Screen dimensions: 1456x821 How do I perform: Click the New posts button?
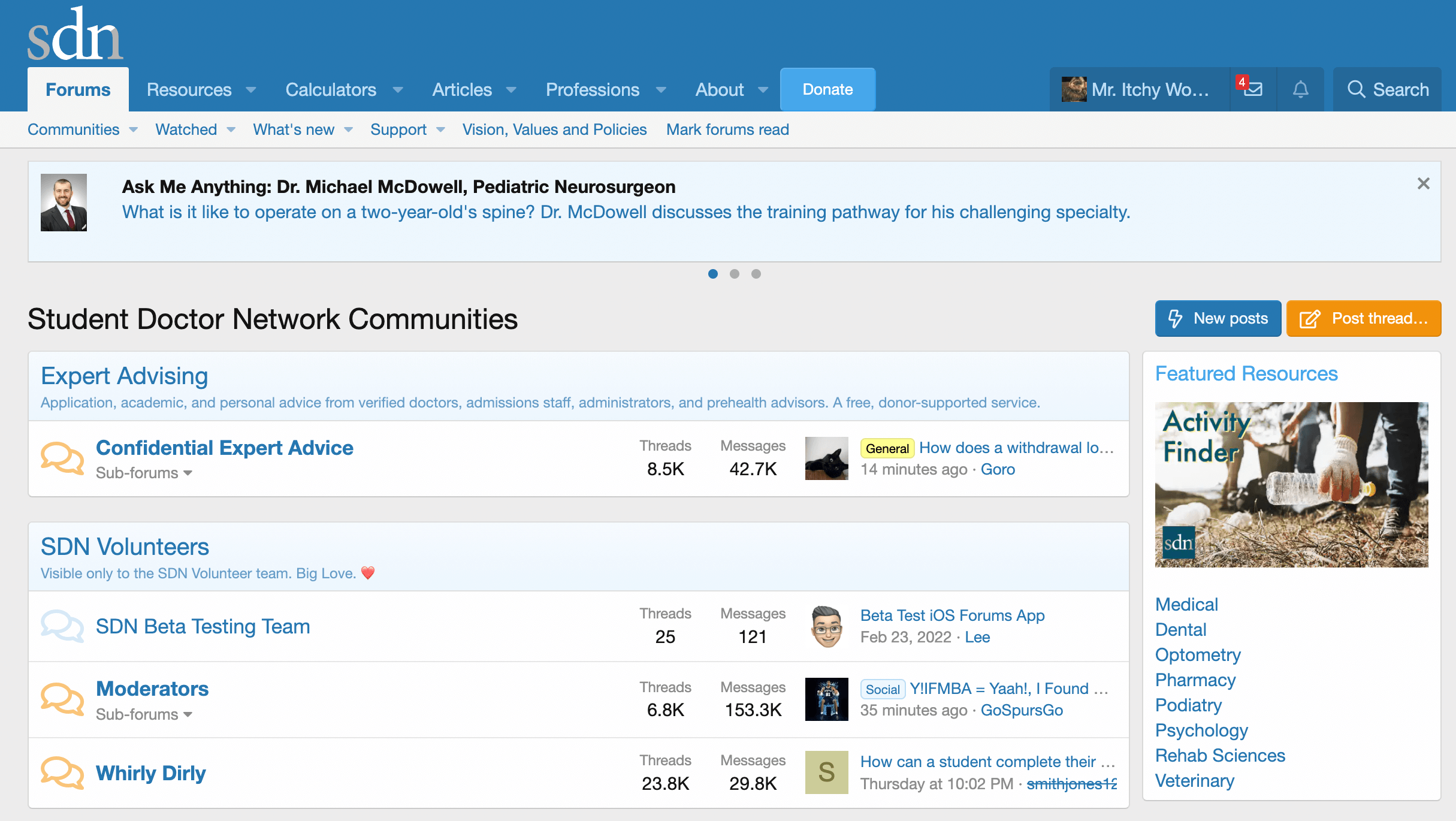(1218, 318)
